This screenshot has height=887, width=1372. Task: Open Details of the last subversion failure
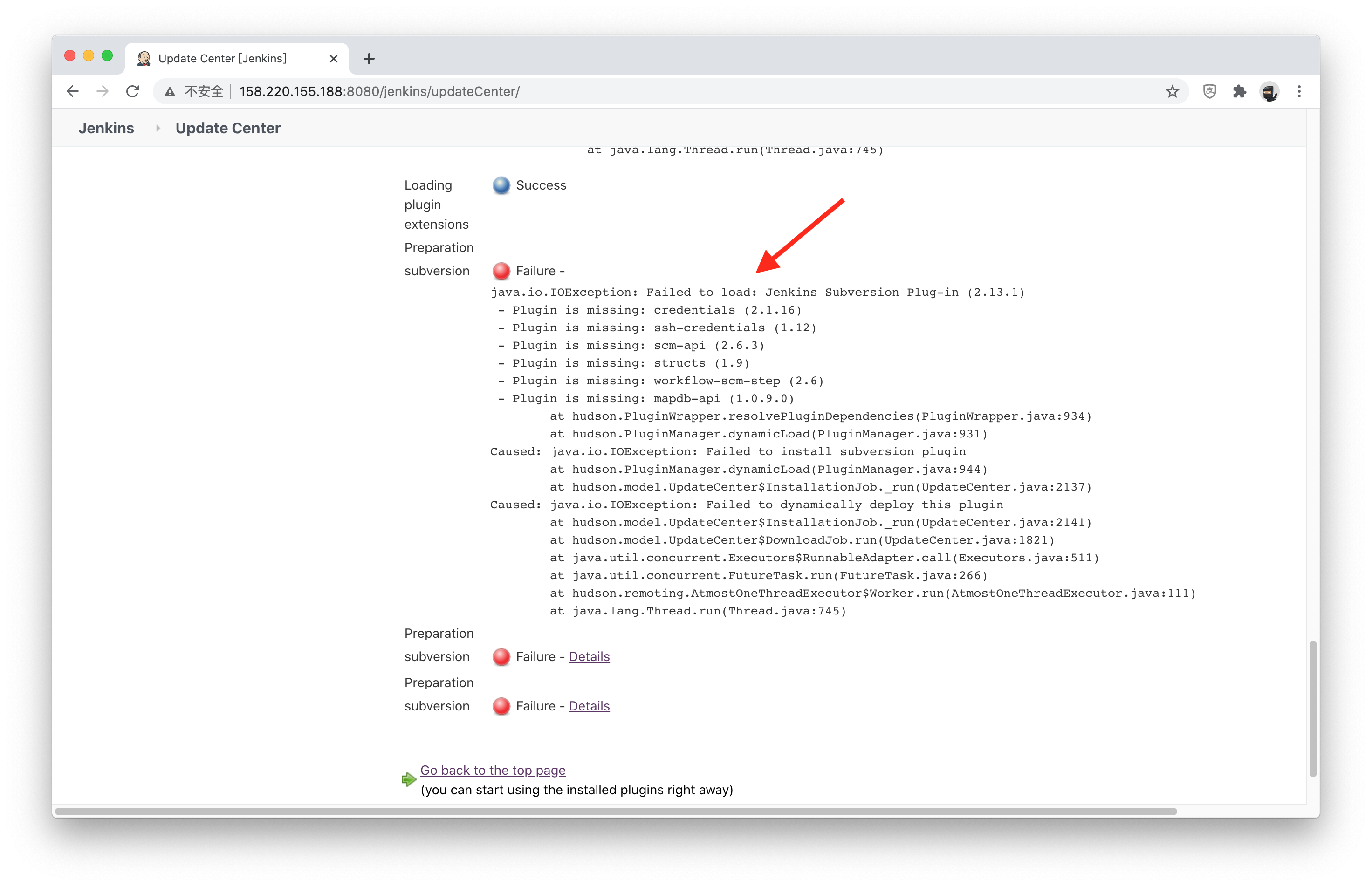[589, 706]
